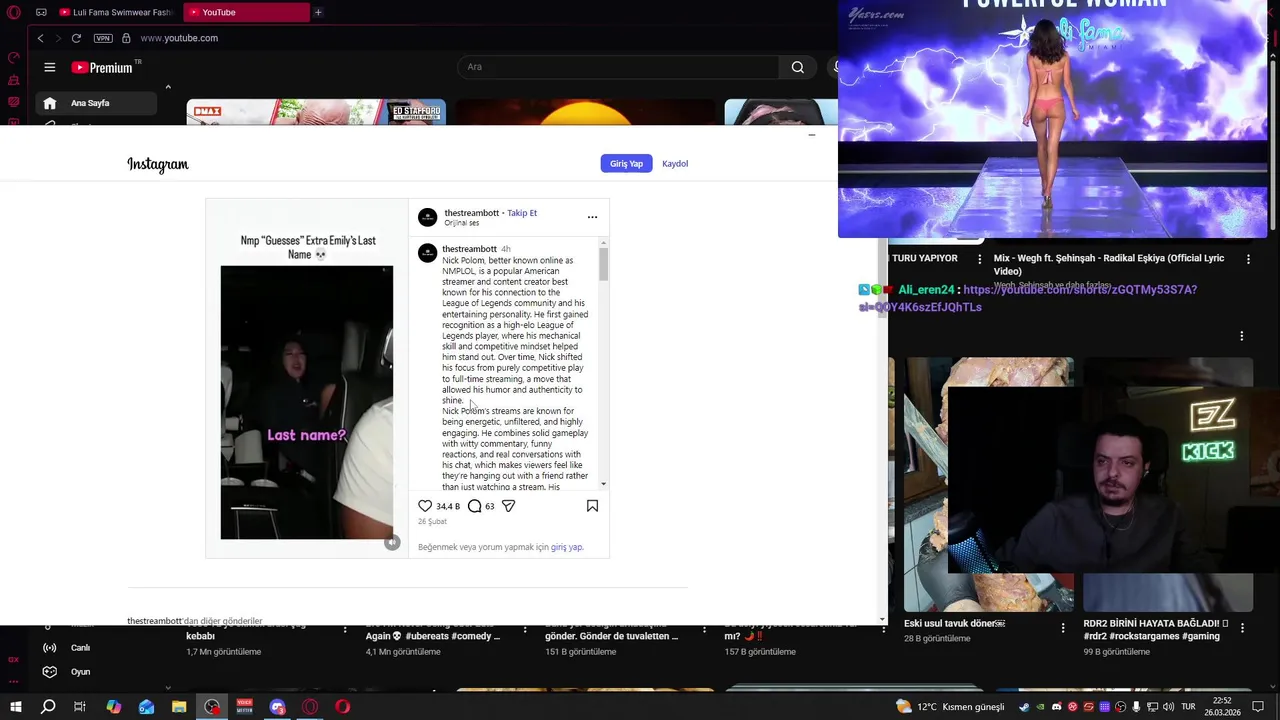
Task: Go back in browser history
Action: [x=40, y=38]
